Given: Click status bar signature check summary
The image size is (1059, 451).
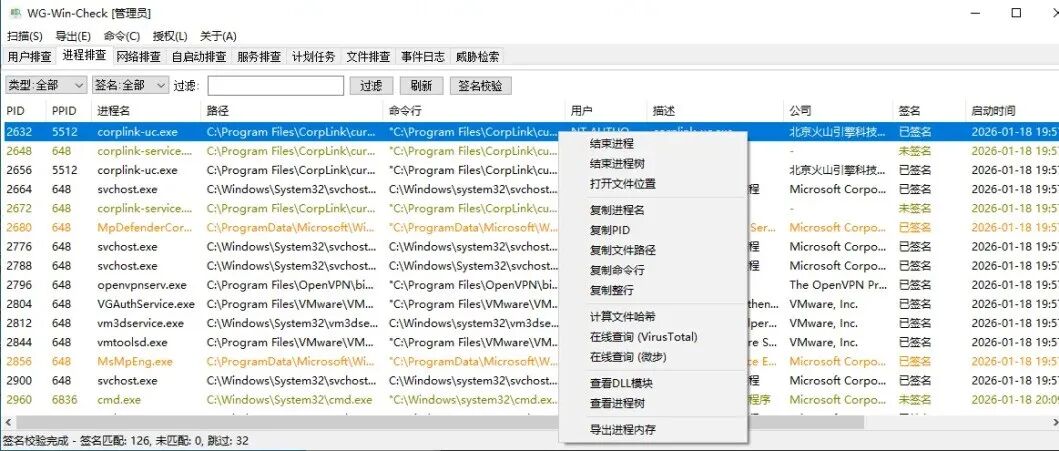Looking at the screenshot, I should (126, 441).
